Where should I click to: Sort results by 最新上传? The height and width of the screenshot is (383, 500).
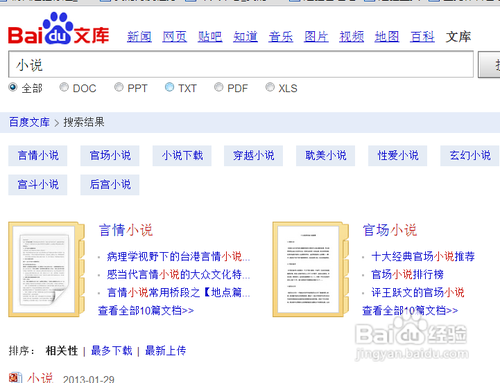[x=166, y=351]
